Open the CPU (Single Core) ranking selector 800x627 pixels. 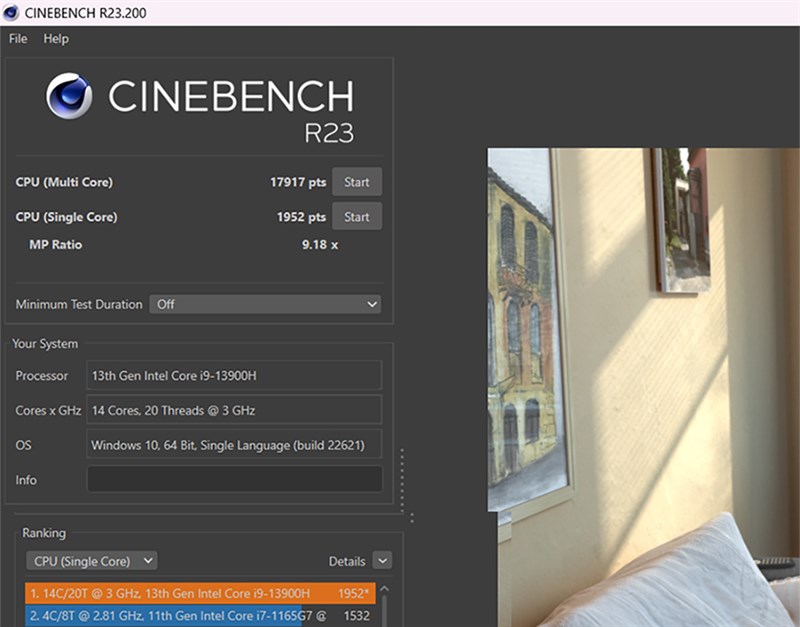click(x=91, y=561)
